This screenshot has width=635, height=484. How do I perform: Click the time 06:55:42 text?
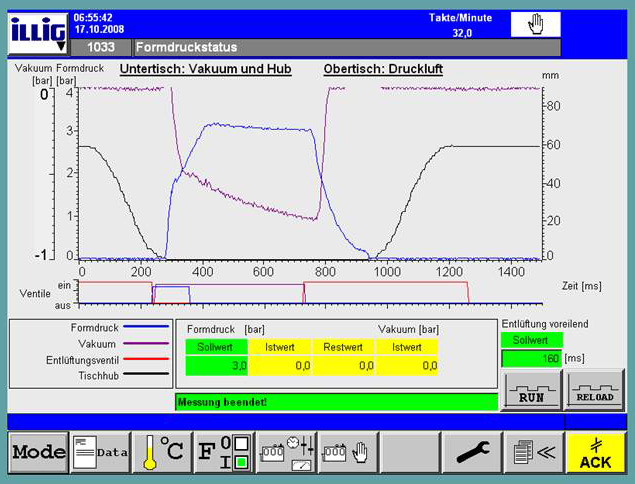click(93, 18)
